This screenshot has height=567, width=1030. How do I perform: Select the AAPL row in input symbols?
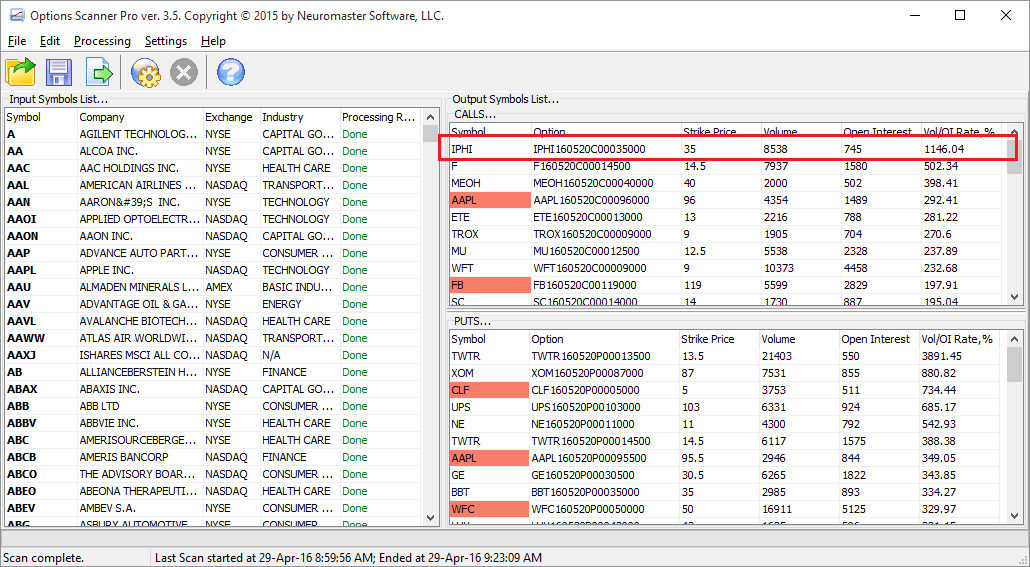(x=213, y=270)
